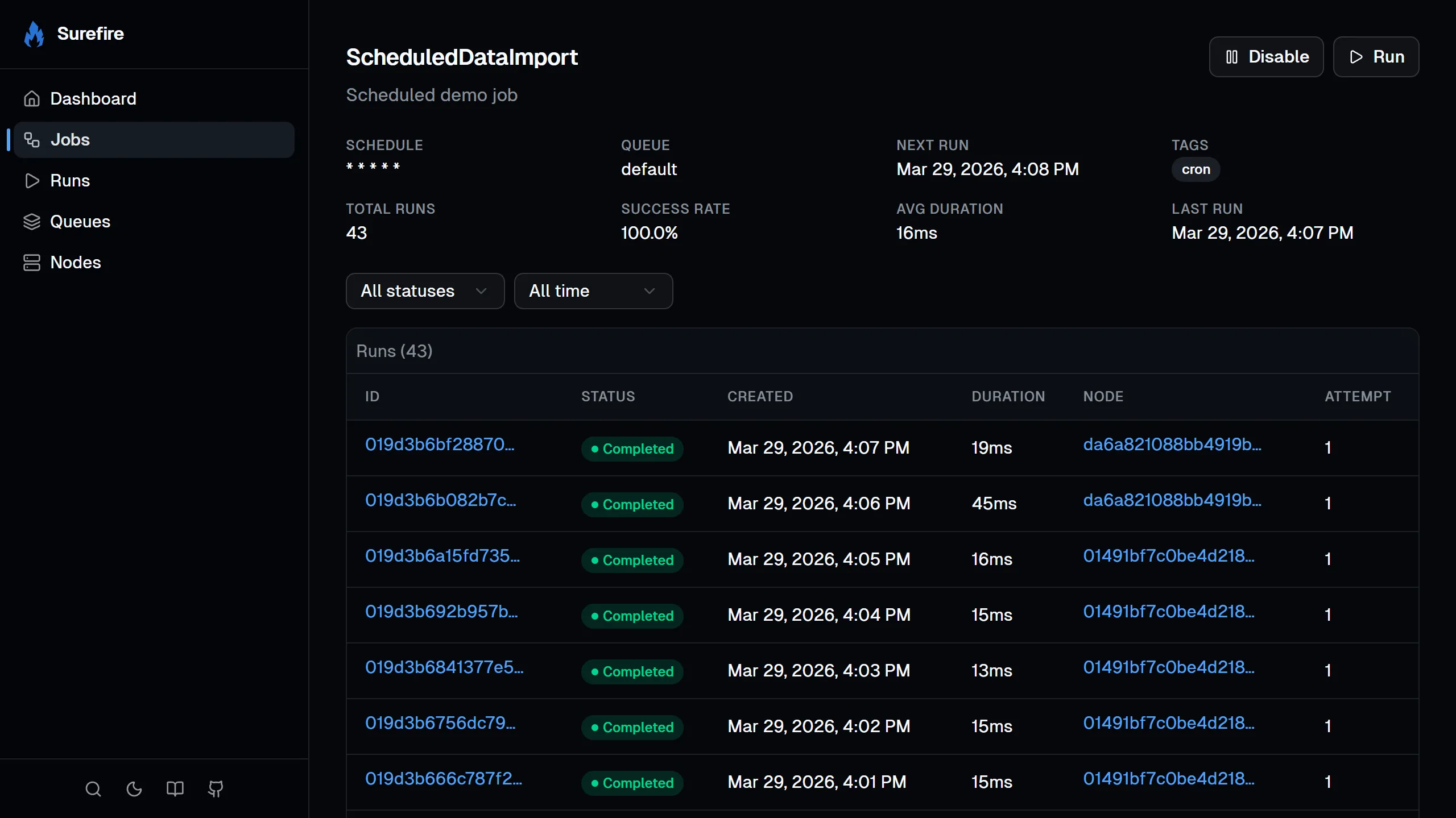Expand the All statuses dropdown

[x=424, y=291]
